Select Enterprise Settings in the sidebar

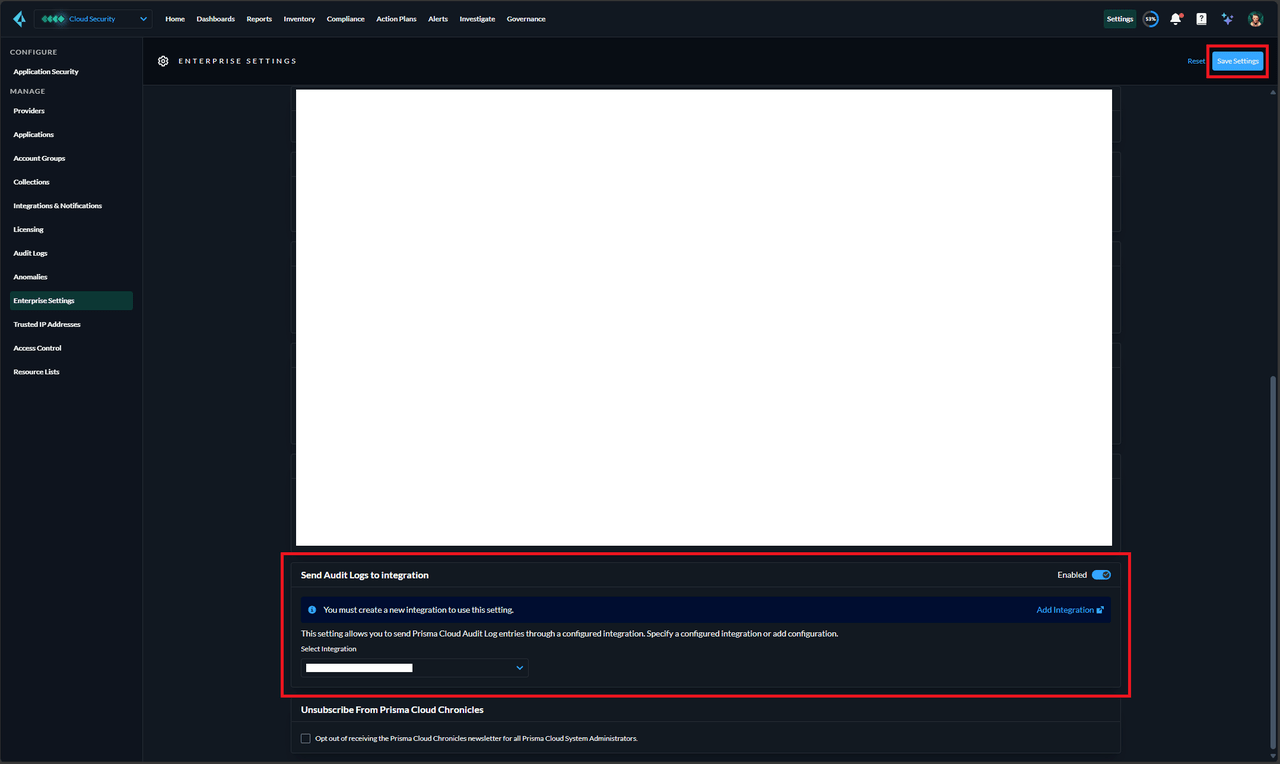(x=71, y=300)
